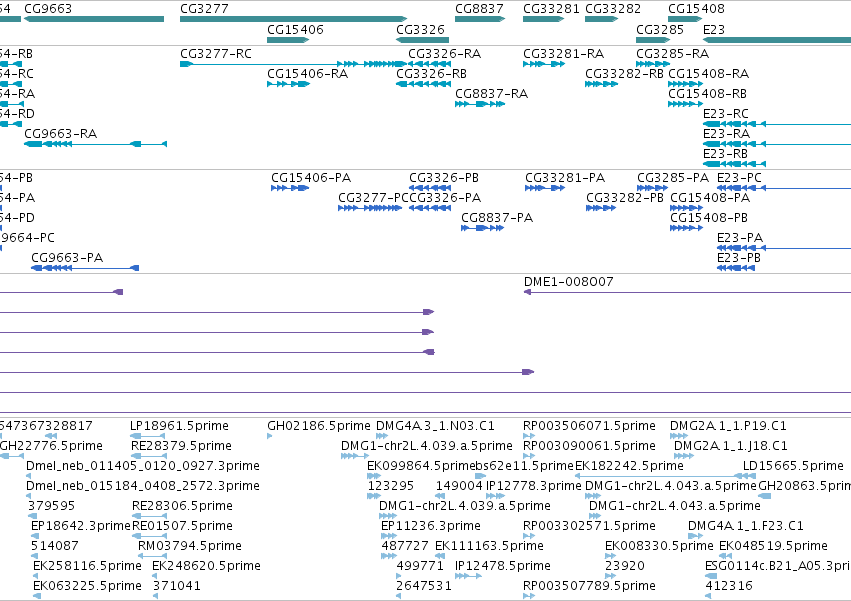Click the CG33282-RB transcript label
The image size is (851, 601).
[x=624, y=74]
